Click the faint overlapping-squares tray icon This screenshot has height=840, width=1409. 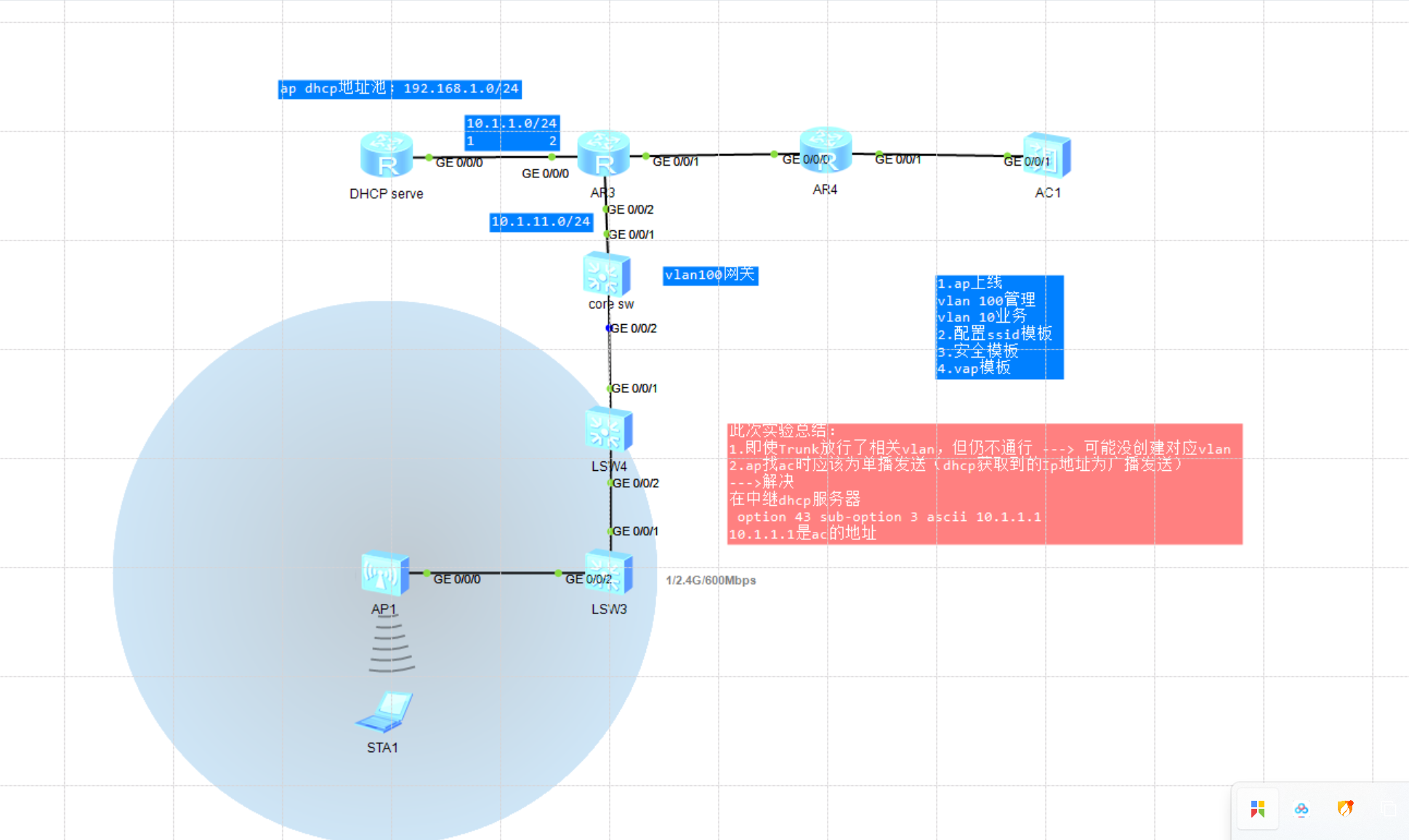point(1389,809)
